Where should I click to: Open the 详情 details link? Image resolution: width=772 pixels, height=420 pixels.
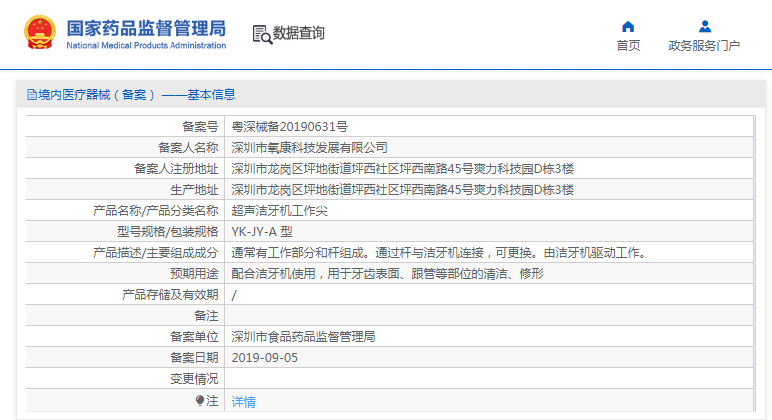coord(243,402)
